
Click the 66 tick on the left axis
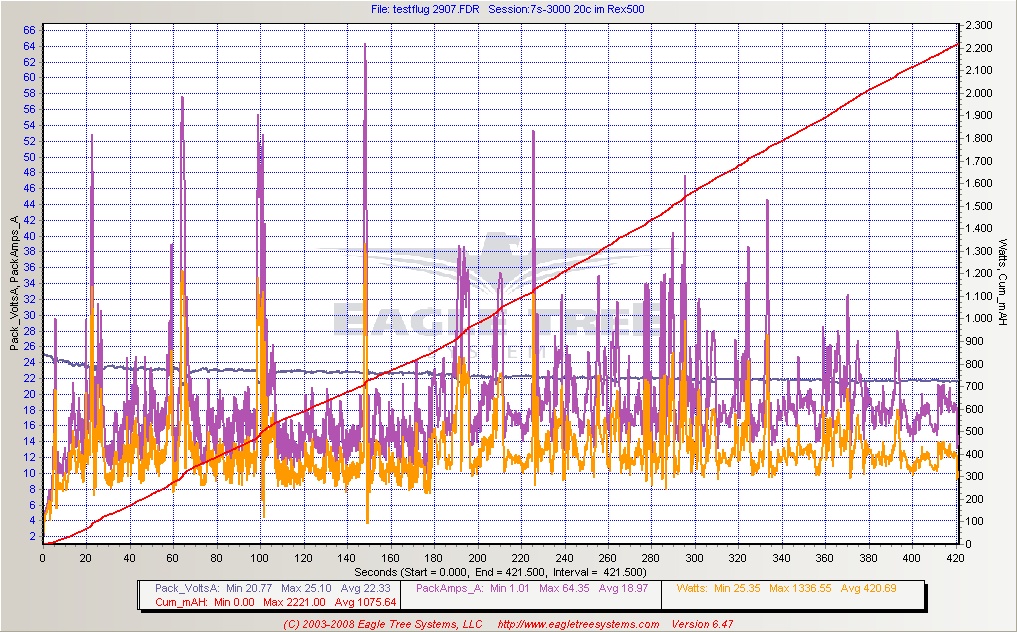(30, 30)
